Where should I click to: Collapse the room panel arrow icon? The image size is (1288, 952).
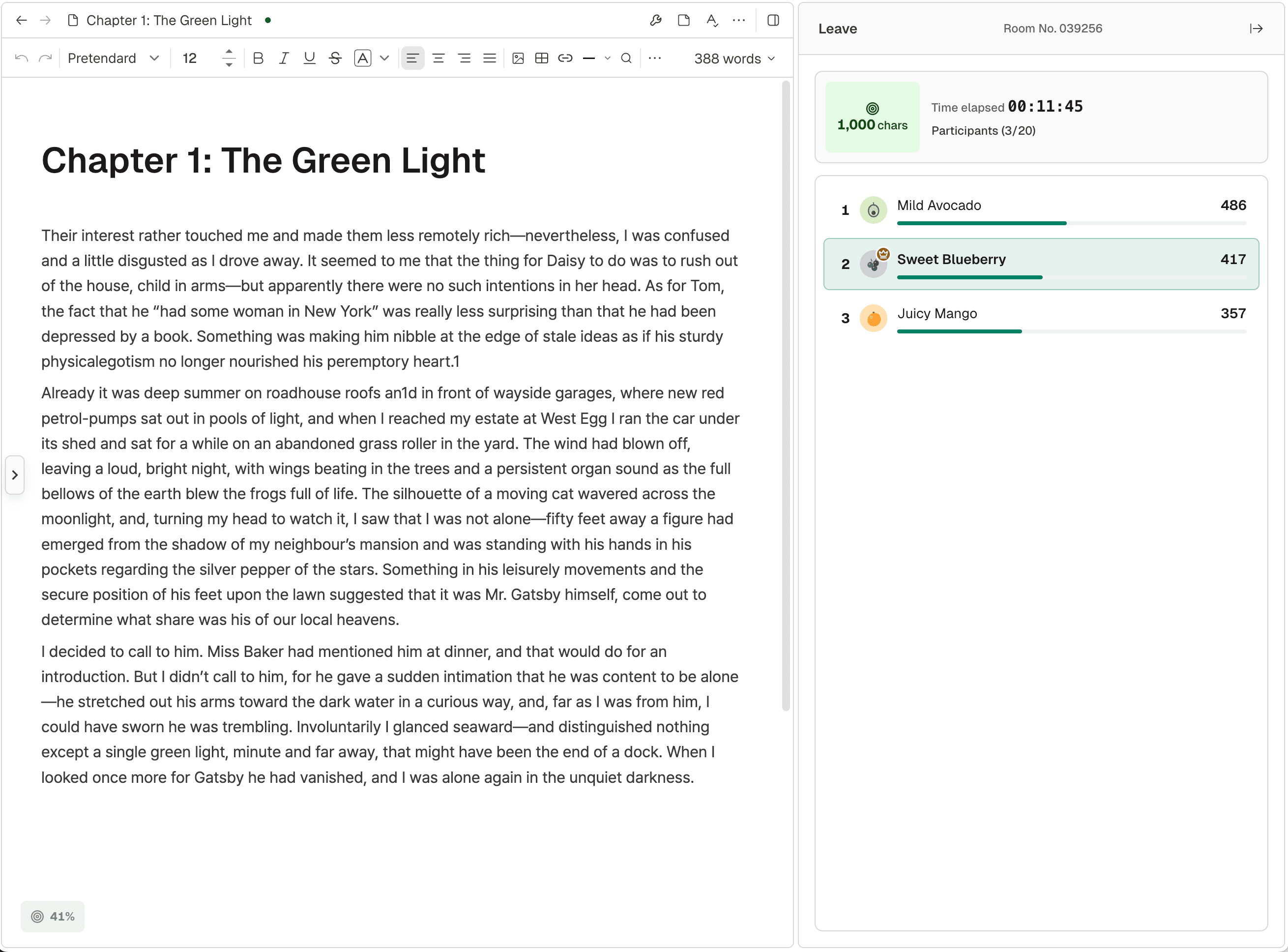click(x=1257, y=29)
